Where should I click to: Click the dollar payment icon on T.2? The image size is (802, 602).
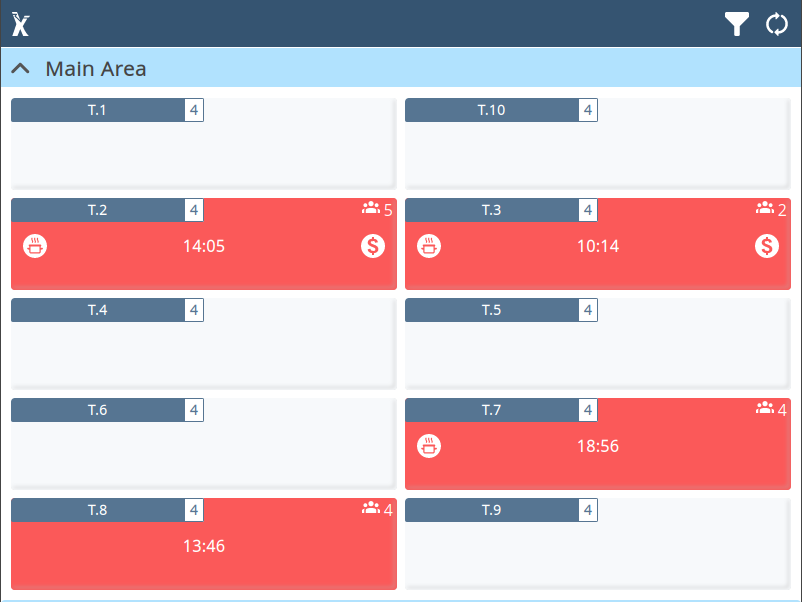tap(373, 246)
